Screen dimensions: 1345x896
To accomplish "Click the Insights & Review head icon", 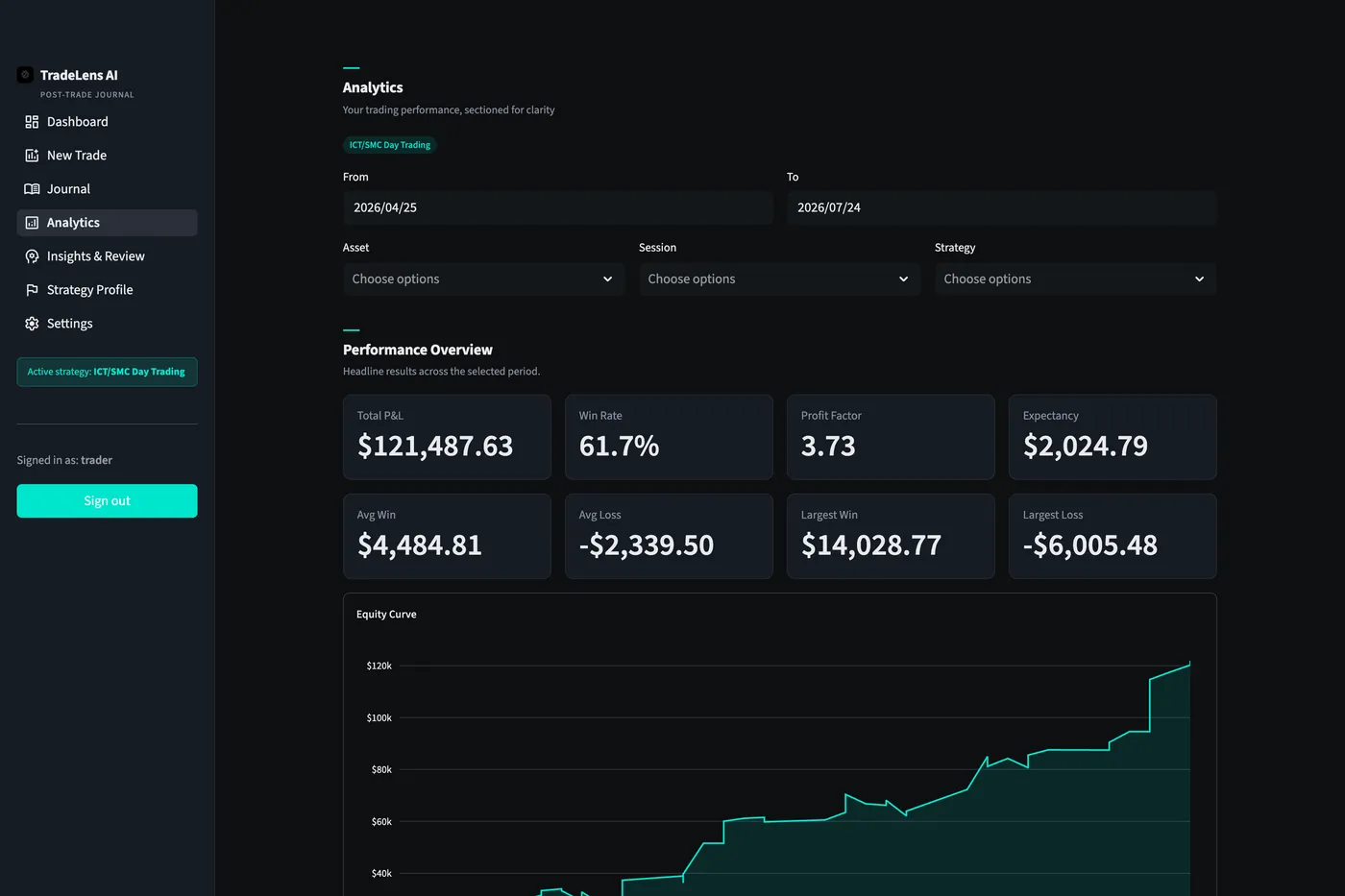I will click(x=32, y=256).
